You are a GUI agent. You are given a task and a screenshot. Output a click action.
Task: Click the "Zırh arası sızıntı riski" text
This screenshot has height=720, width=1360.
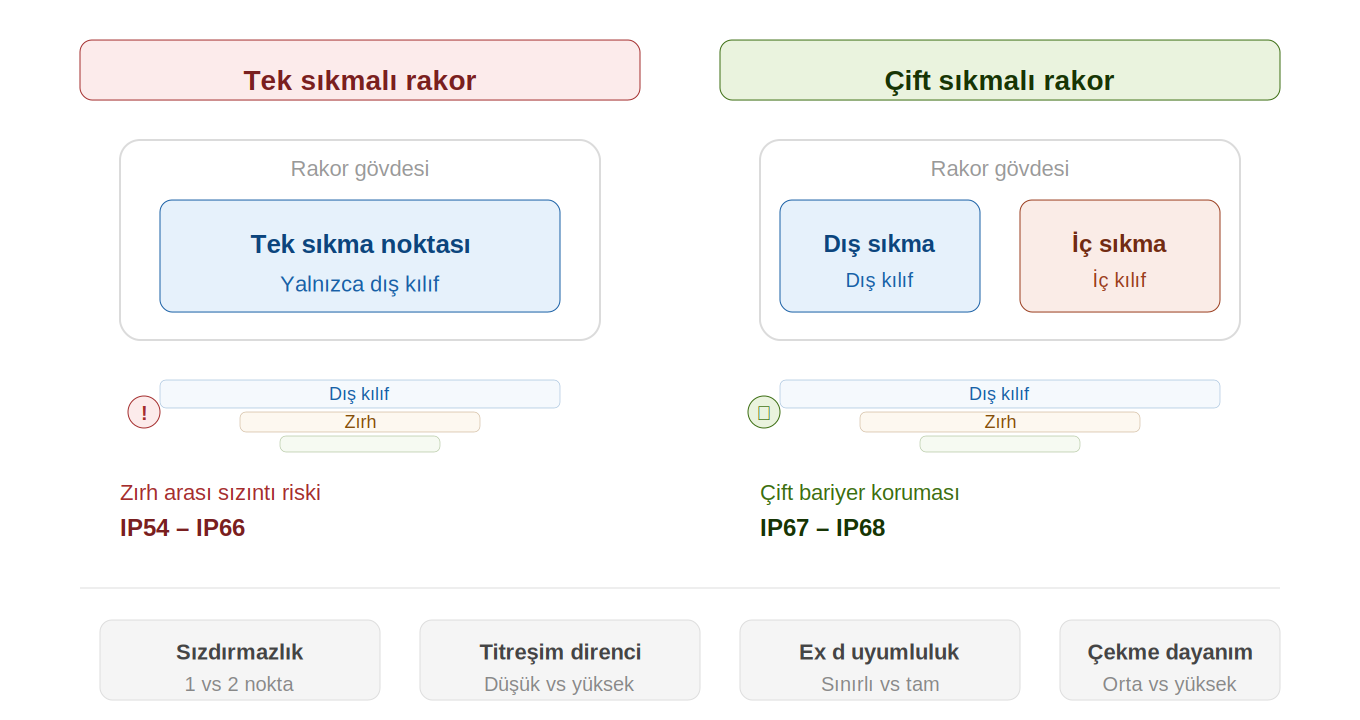click(x=220, y=493)
